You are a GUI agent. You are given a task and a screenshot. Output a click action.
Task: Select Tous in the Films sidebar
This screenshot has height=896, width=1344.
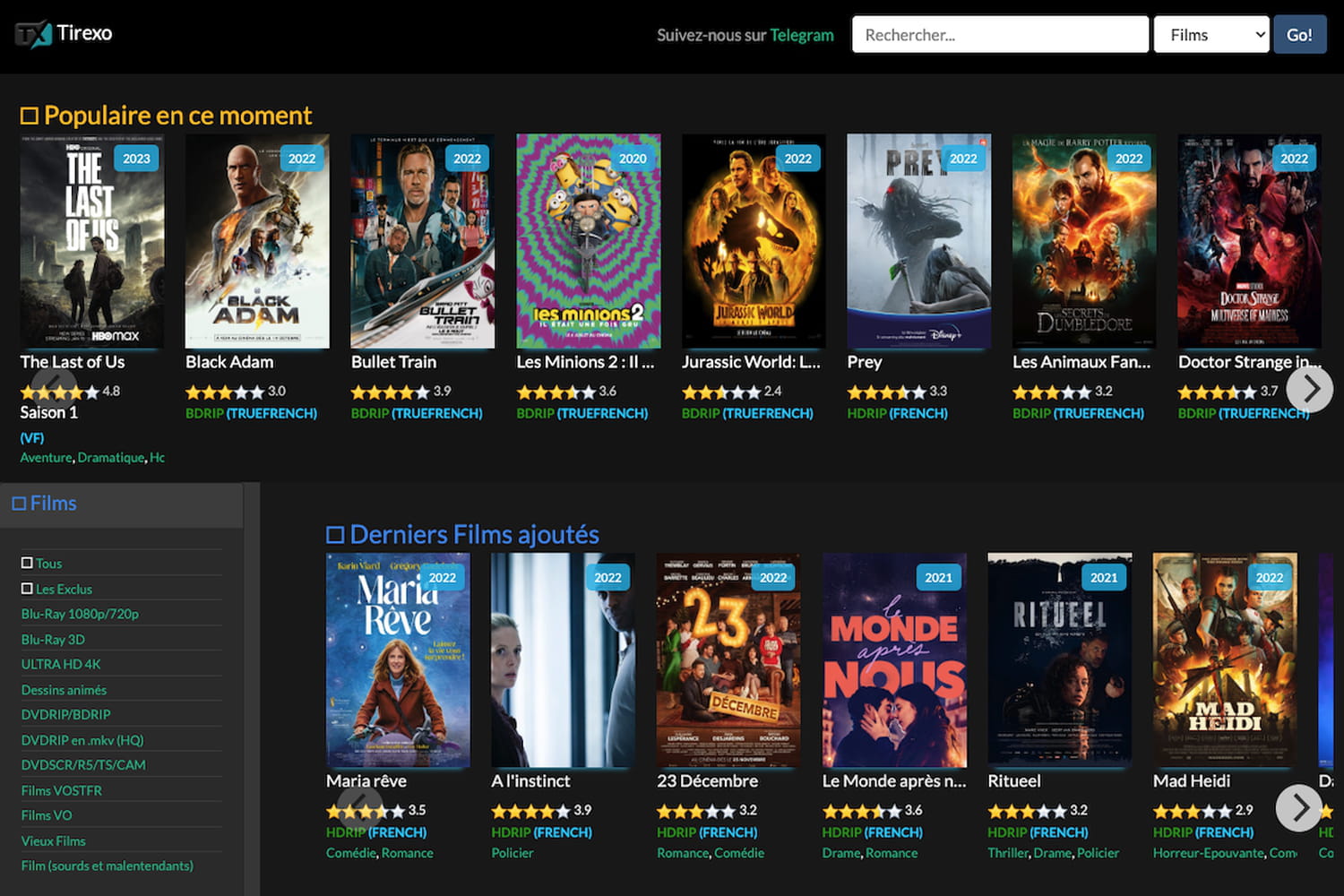tap(48, 564)
